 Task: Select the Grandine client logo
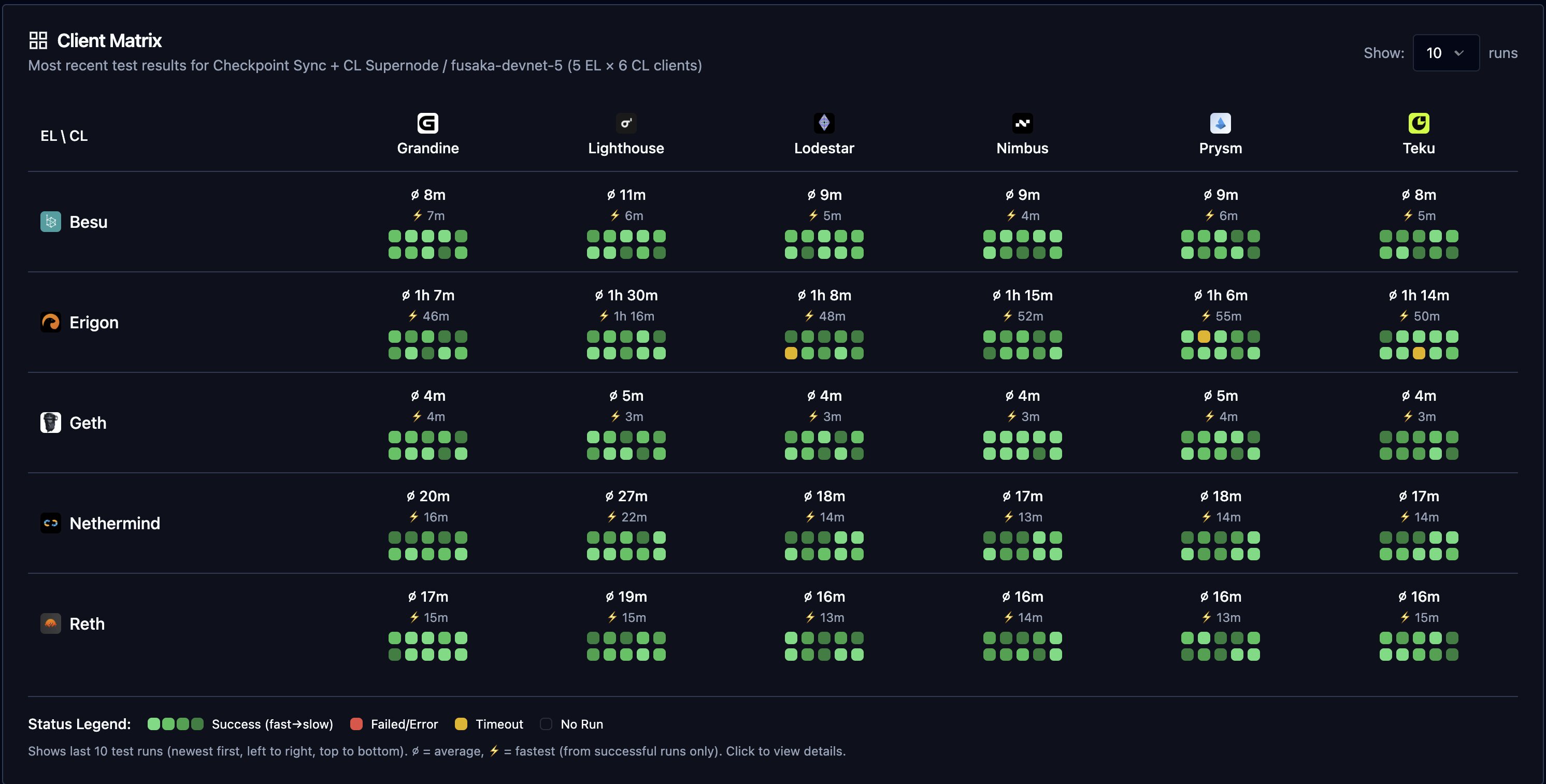click(428, 122)
